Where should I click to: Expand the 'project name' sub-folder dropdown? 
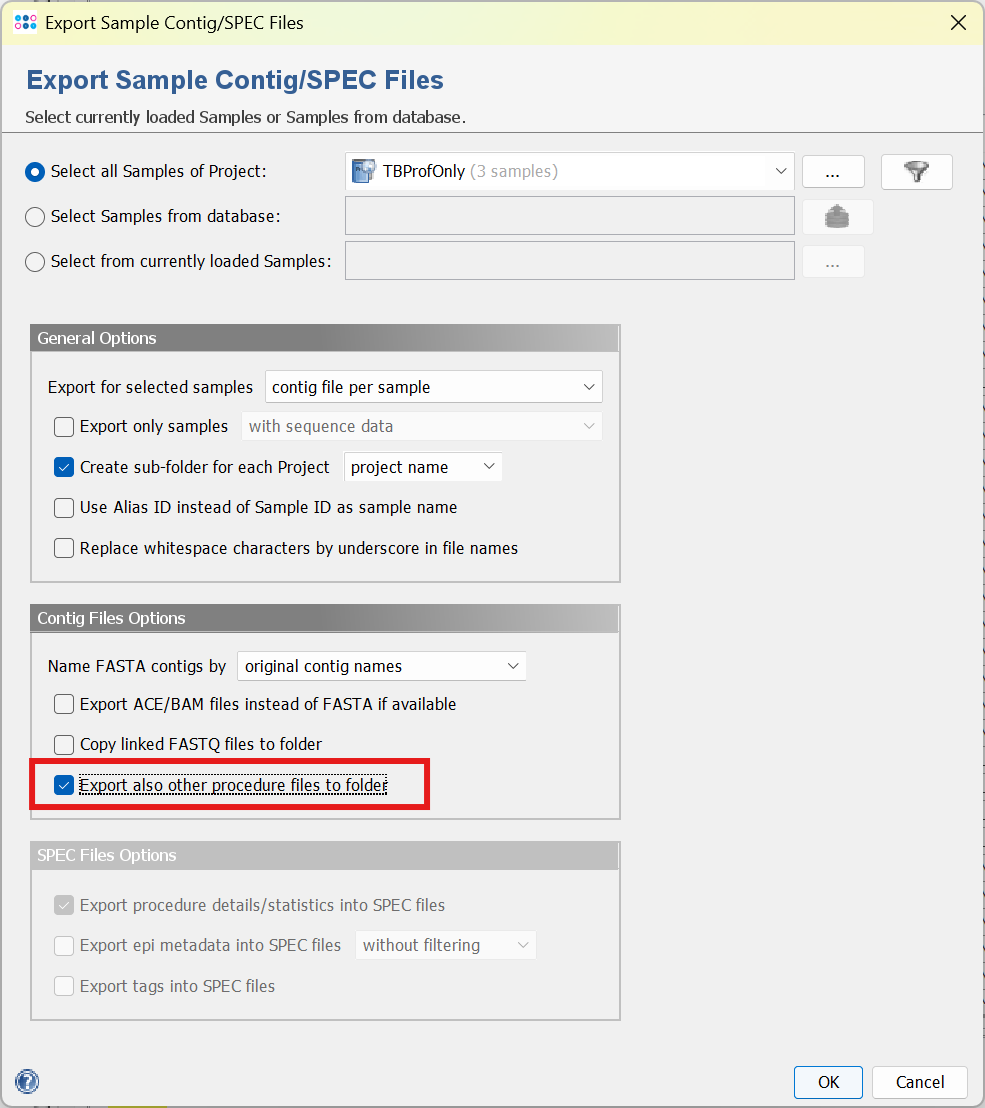423,467
